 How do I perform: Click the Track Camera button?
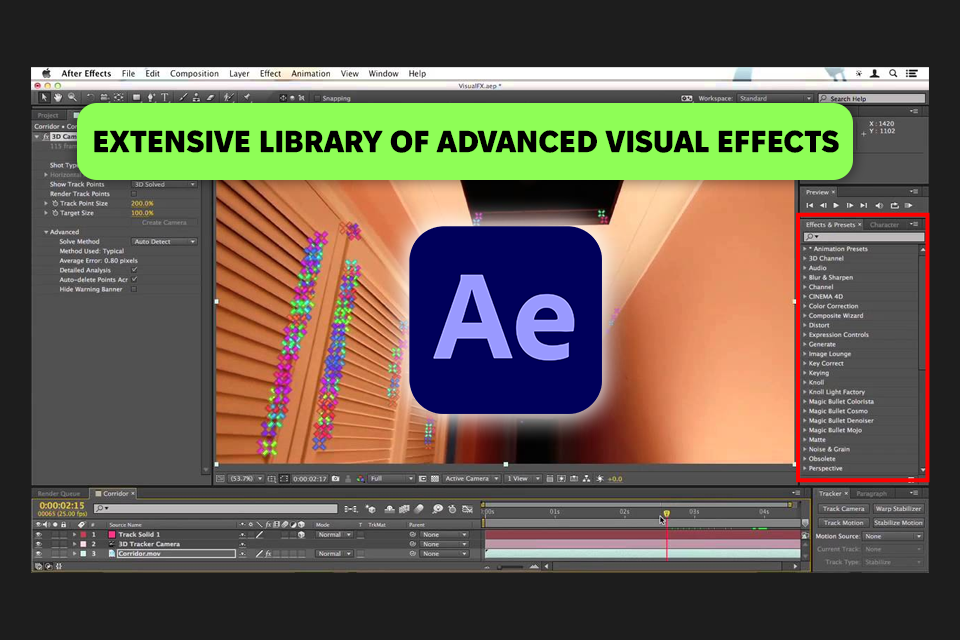tap(843, 509)
